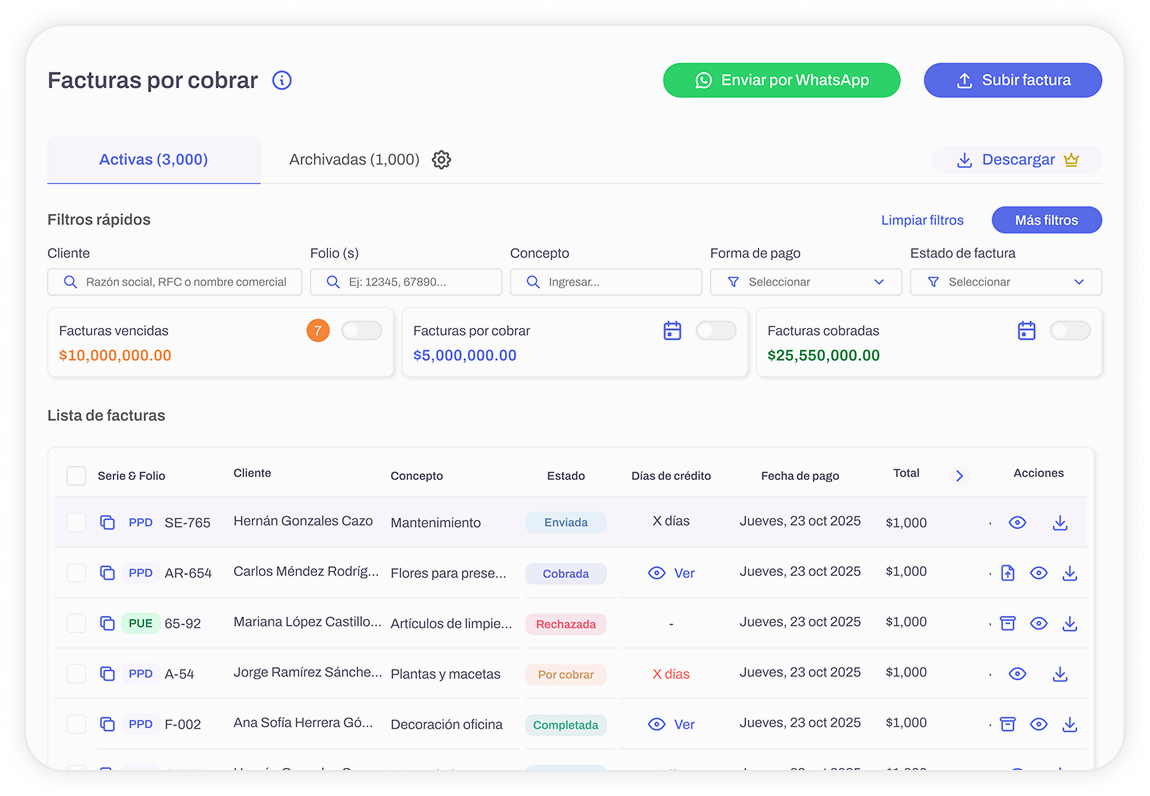Open archived settings gear icon
This screenshot has width=1150, height=796.
(x=441, y=160)
